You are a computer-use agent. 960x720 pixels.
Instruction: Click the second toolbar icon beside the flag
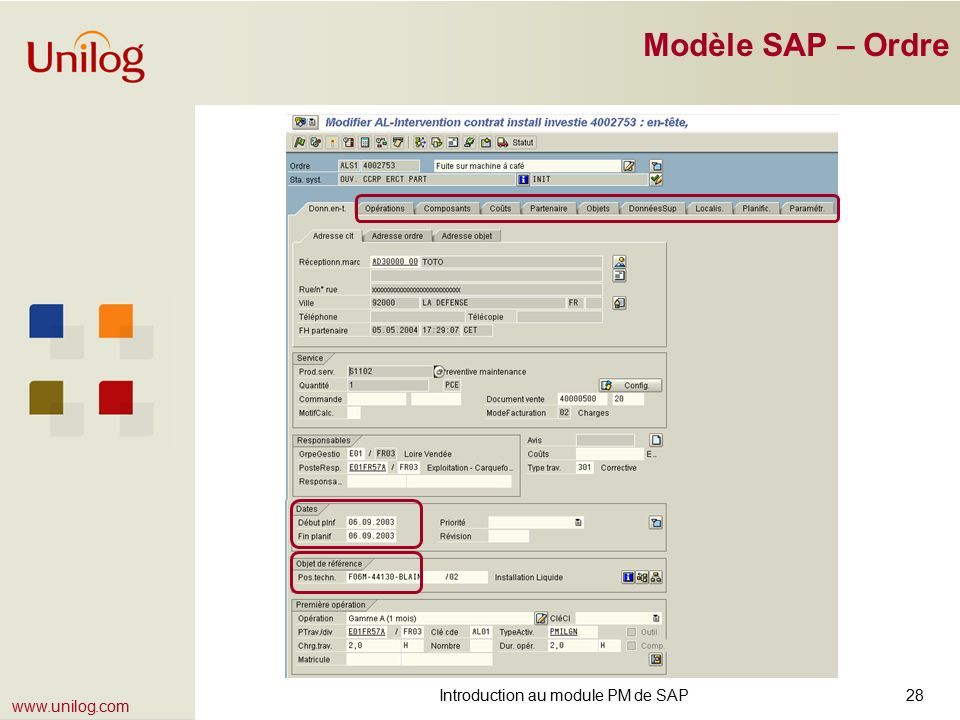tap(315, 142)
